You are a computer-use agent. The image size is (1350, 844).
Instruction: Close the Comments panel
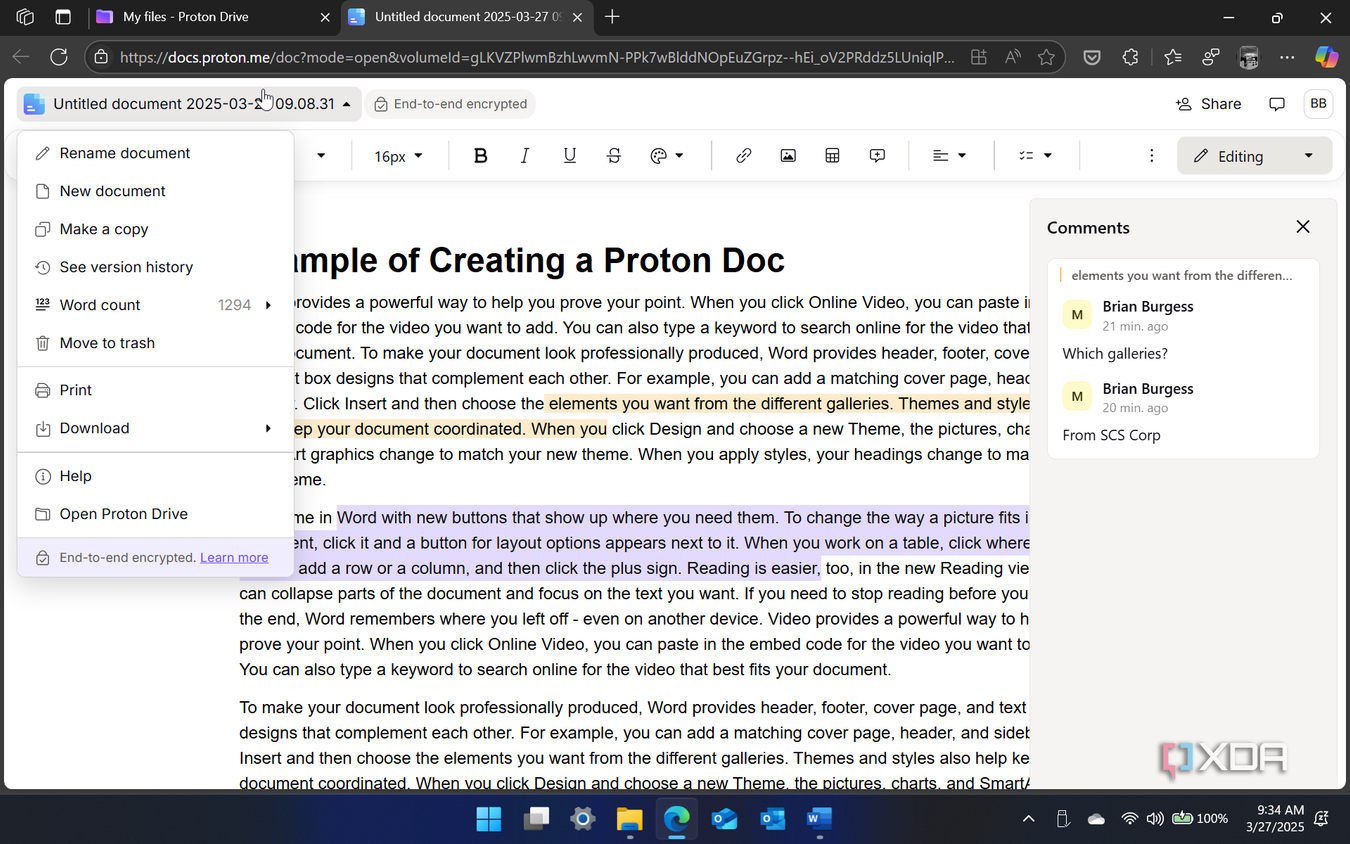tap(1302, 227)
